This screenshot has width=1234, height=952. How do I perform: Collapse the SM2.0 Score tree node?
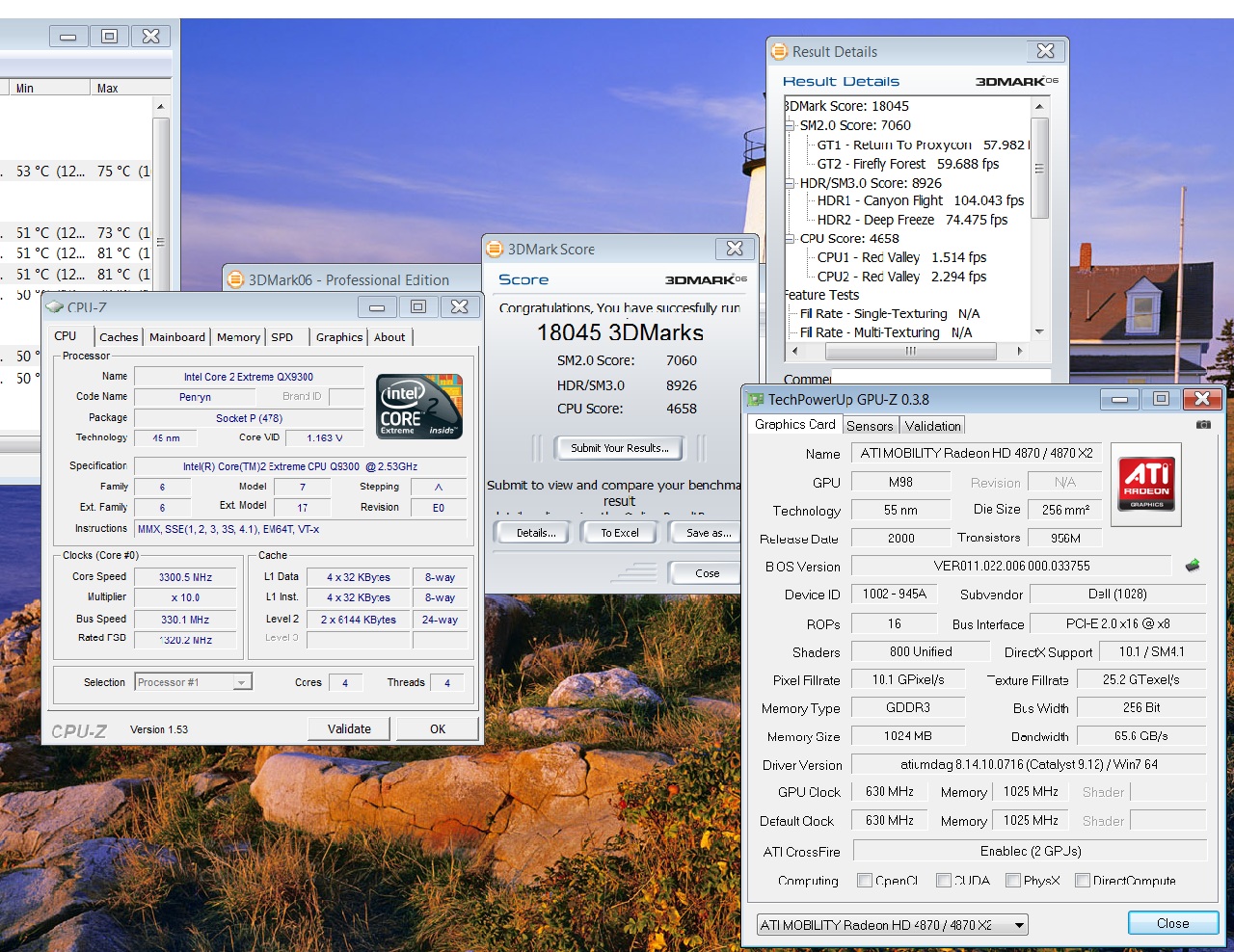pos(791,125)
